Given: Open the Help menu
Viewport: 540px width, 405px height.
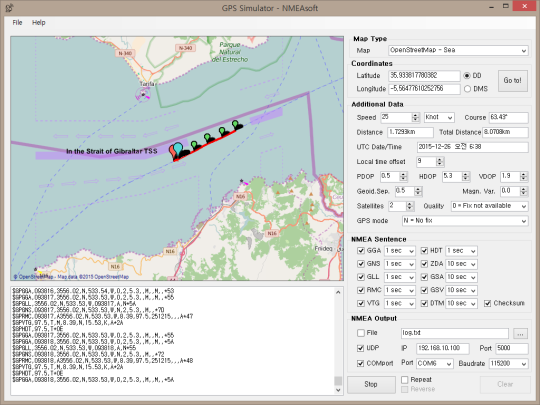Looking at the screenshot, I should click(39, 23).
